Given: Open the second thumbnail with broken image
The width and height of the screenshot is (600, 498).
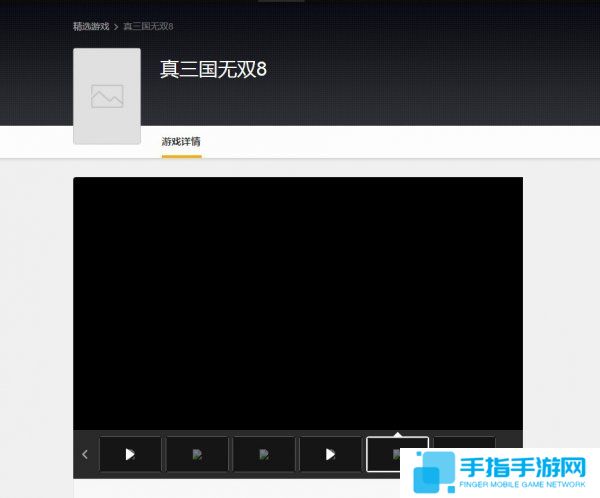Looking at the screenshot, I should [x=197, y=454].
